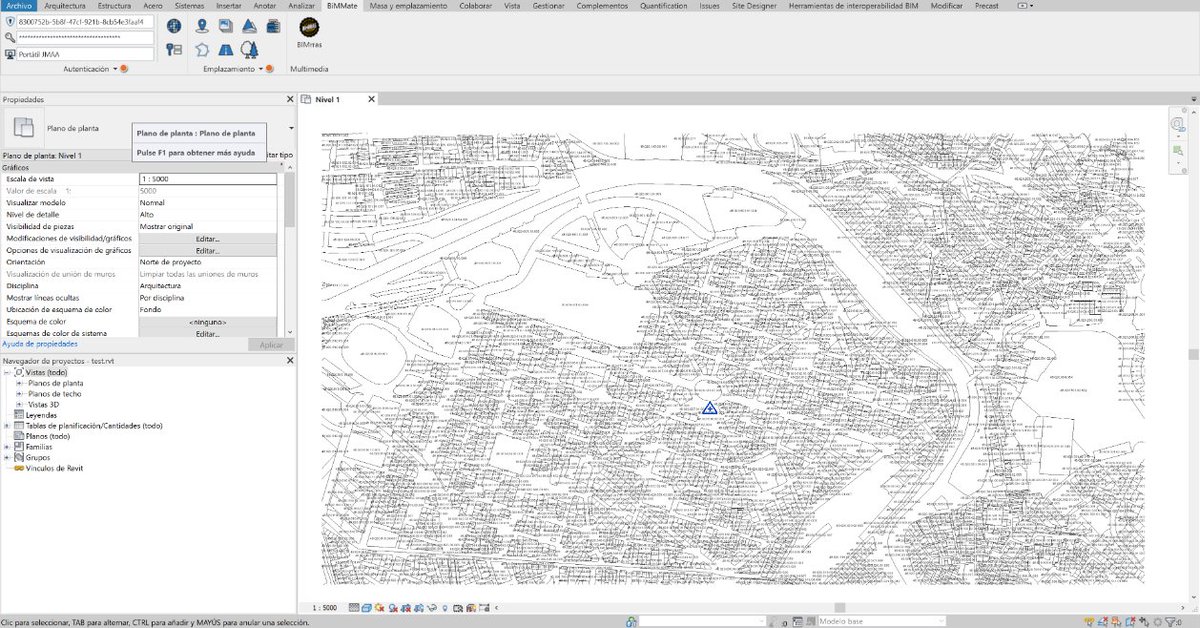Viewport: 1200px width, 628px height.
Task: Click Editar for Modificaciones de visibilidad/gráficos
Action: [x=207, y=238]
